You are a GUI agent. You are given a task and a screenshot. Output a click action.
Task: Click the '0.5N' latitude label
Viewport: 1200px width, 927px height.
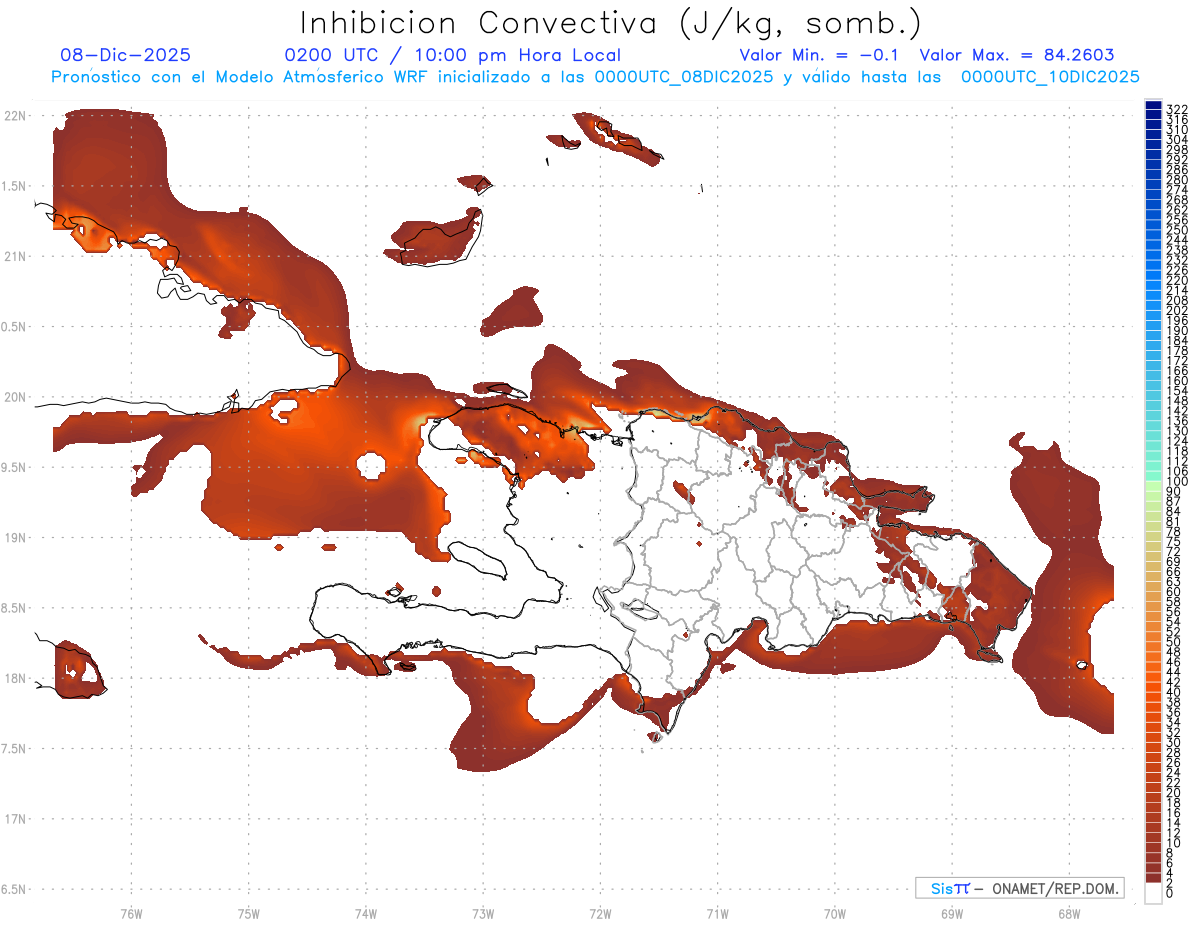14,327
